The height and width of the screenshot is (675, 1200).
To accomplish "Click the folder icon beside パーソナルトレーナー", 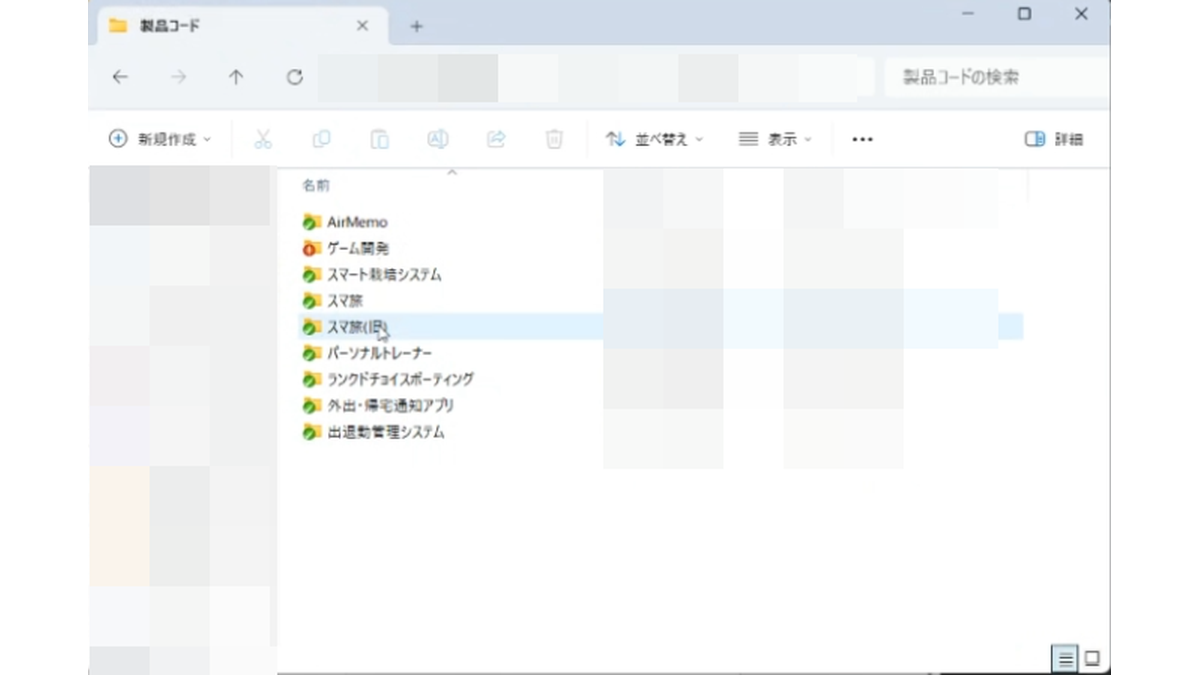I will click(x=311, y=353).
